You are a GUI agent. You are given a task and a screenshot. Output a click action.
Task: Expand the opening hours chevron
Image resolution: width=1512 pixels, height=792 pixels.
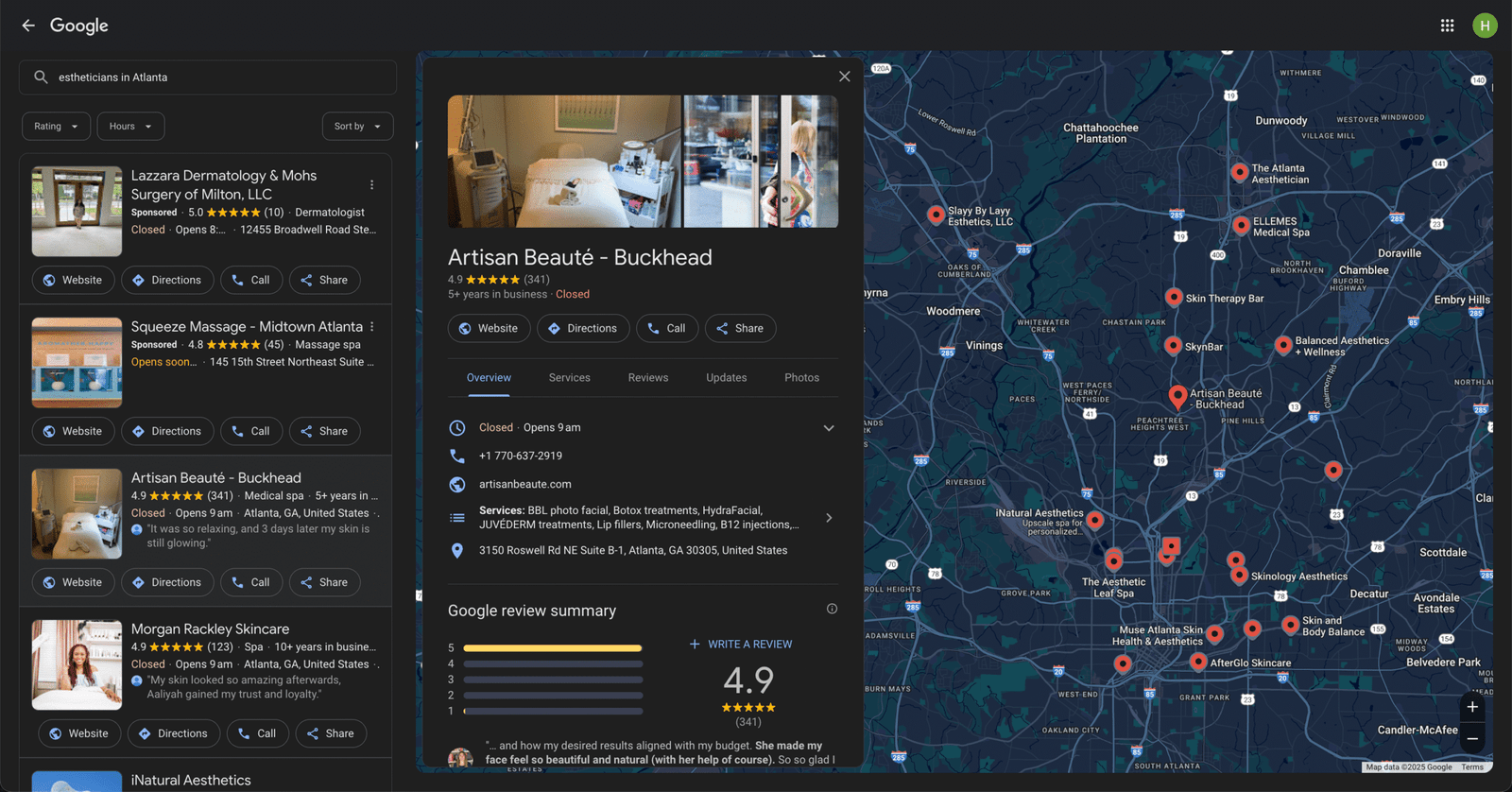click(x=829, y=428)
